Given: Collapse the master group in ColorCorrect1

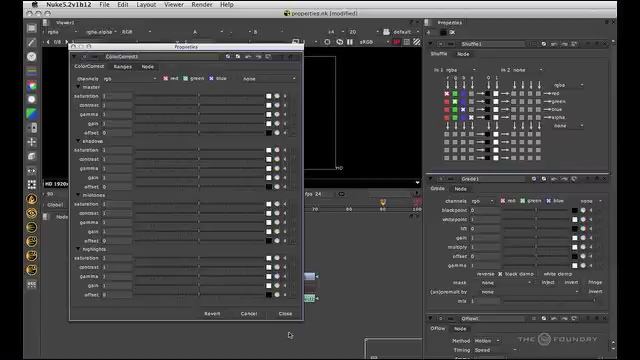Looking at the screenshot, I should 78,87.
